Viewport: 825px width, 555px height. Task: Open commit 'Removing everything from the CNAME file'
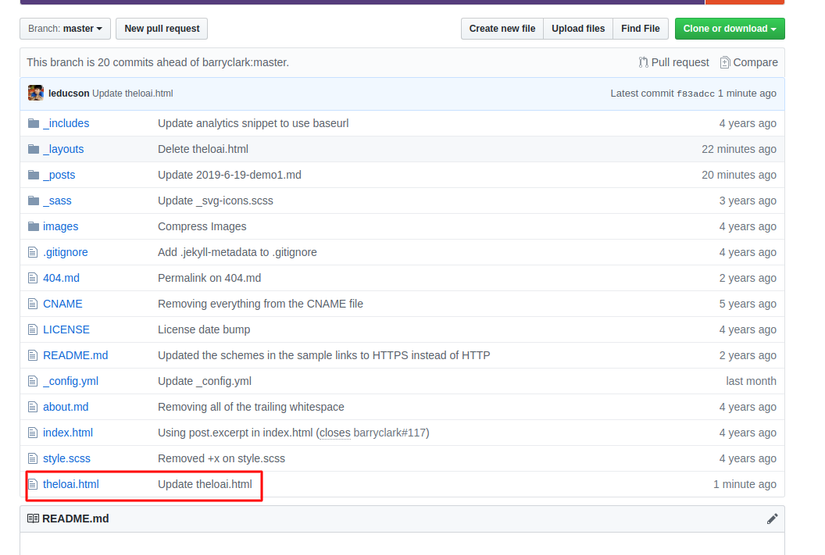click(260, 304)
